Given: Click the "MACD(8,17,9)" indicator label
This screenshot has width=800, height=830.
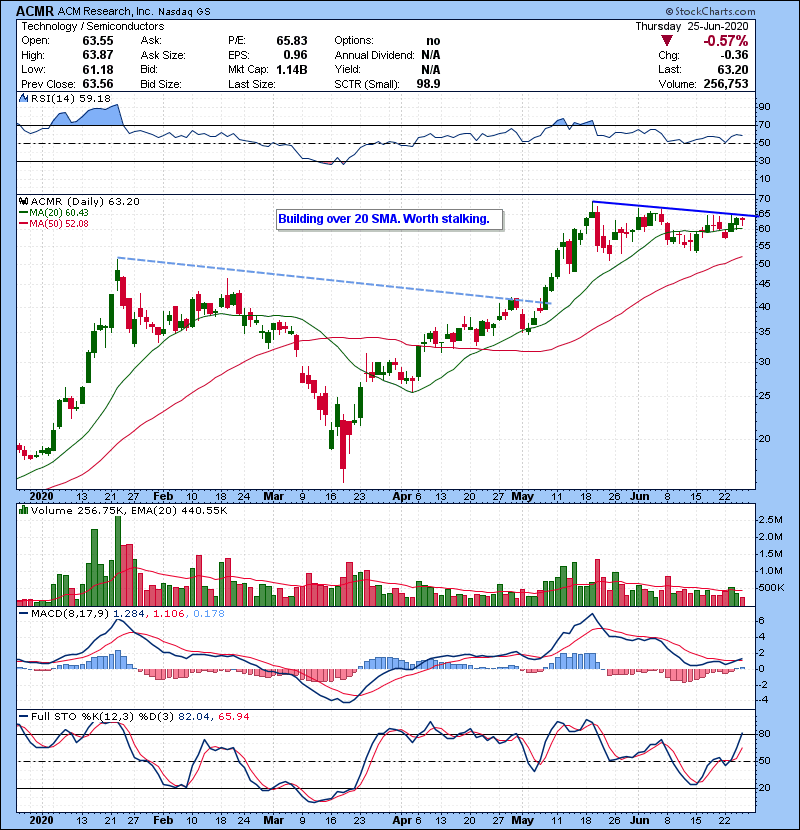Looking at the screenshot, I should point(70,614).
